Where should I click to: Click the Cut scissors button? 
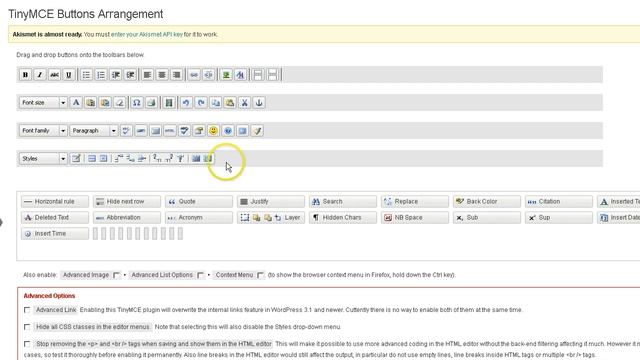click(x=244, y=102)
